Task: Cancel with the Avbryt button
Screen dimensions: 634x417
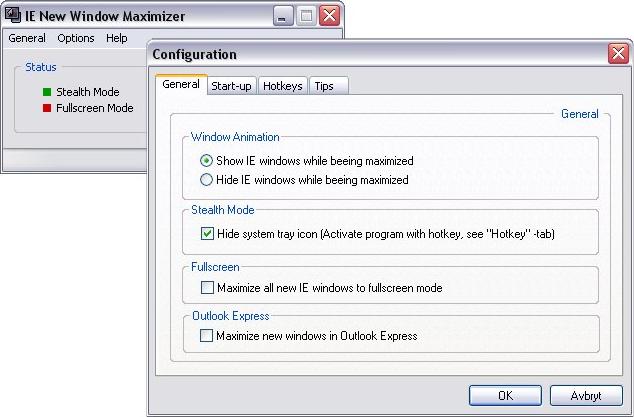Action: point(586,395)
